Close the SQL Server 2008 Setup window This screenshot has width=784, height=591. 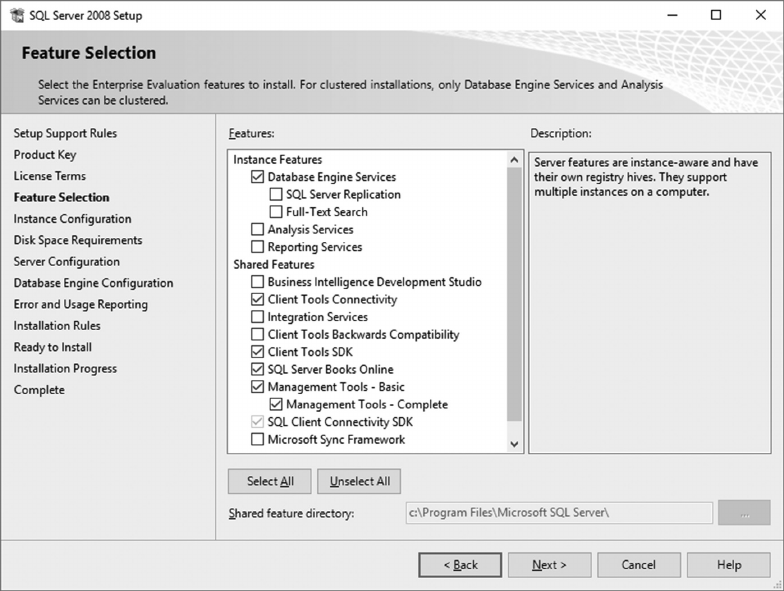coord(760,16)
